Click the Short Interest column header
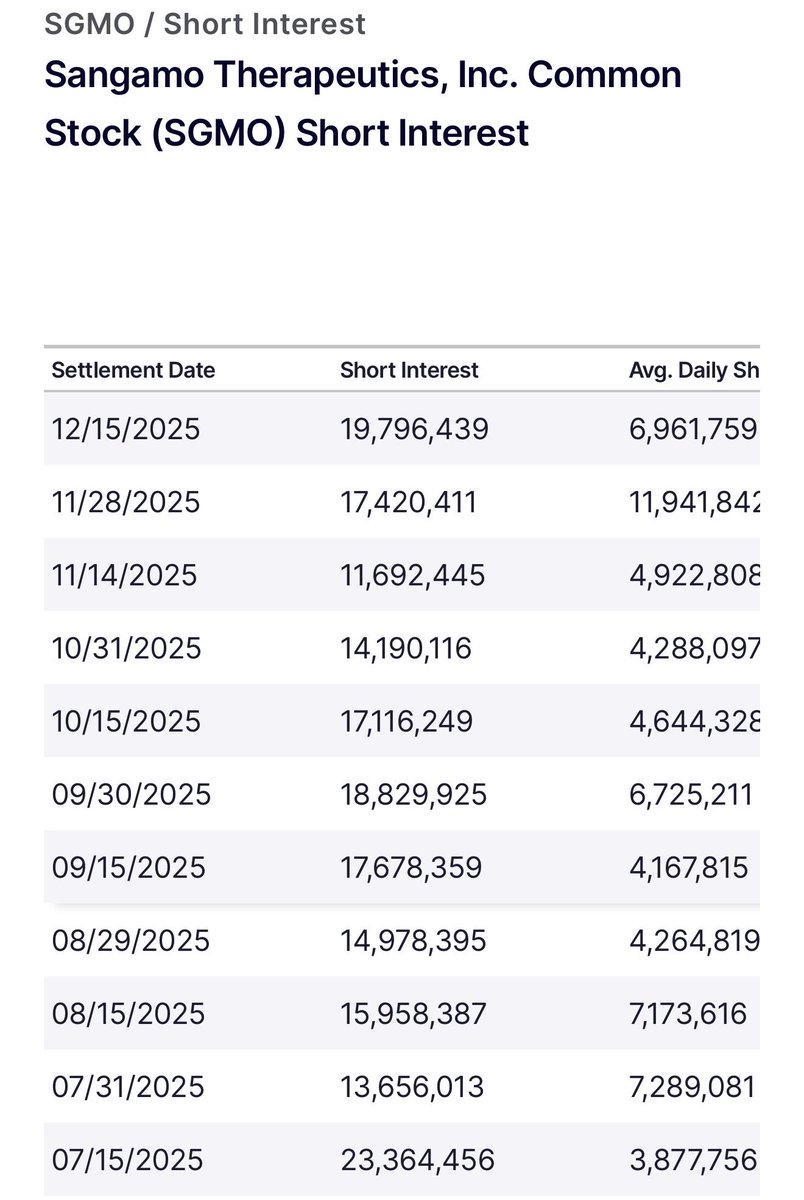 [x=409, y=370]
